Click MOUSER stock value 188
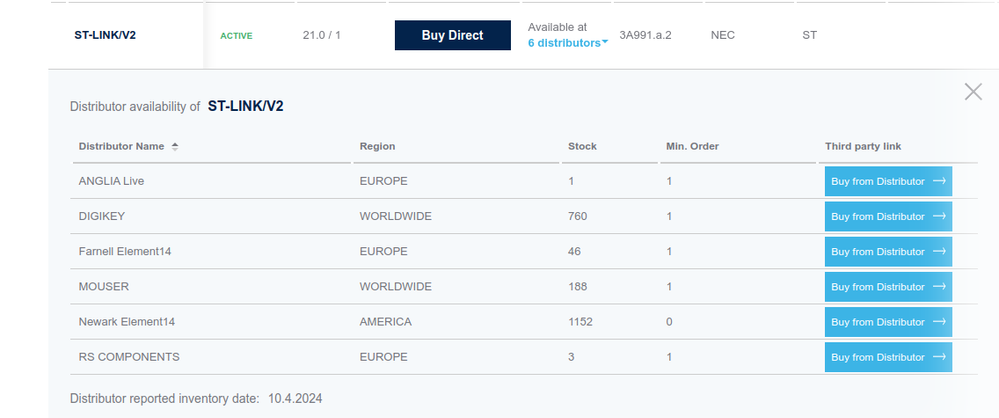 pyautogui.click(x=578, y=287)
